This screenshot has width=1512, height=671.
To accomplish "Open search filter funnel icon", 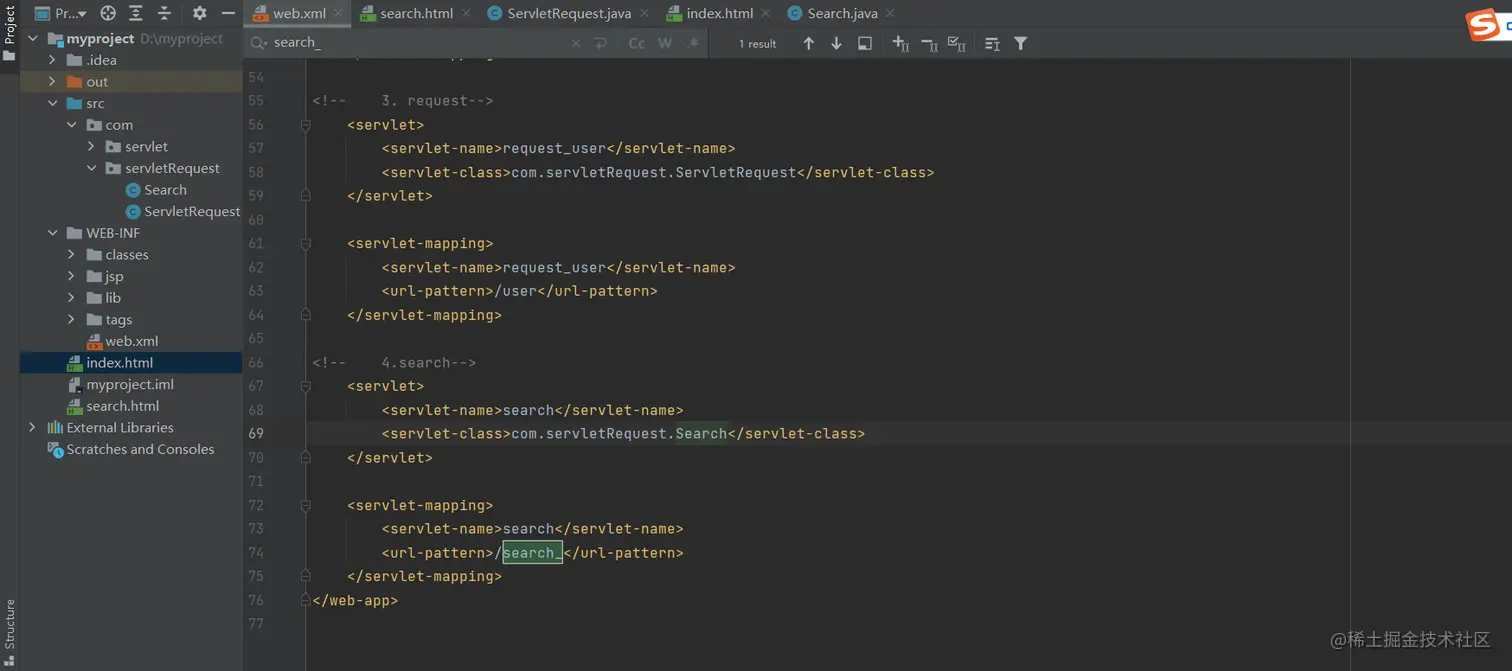I will pos(1020,43).
